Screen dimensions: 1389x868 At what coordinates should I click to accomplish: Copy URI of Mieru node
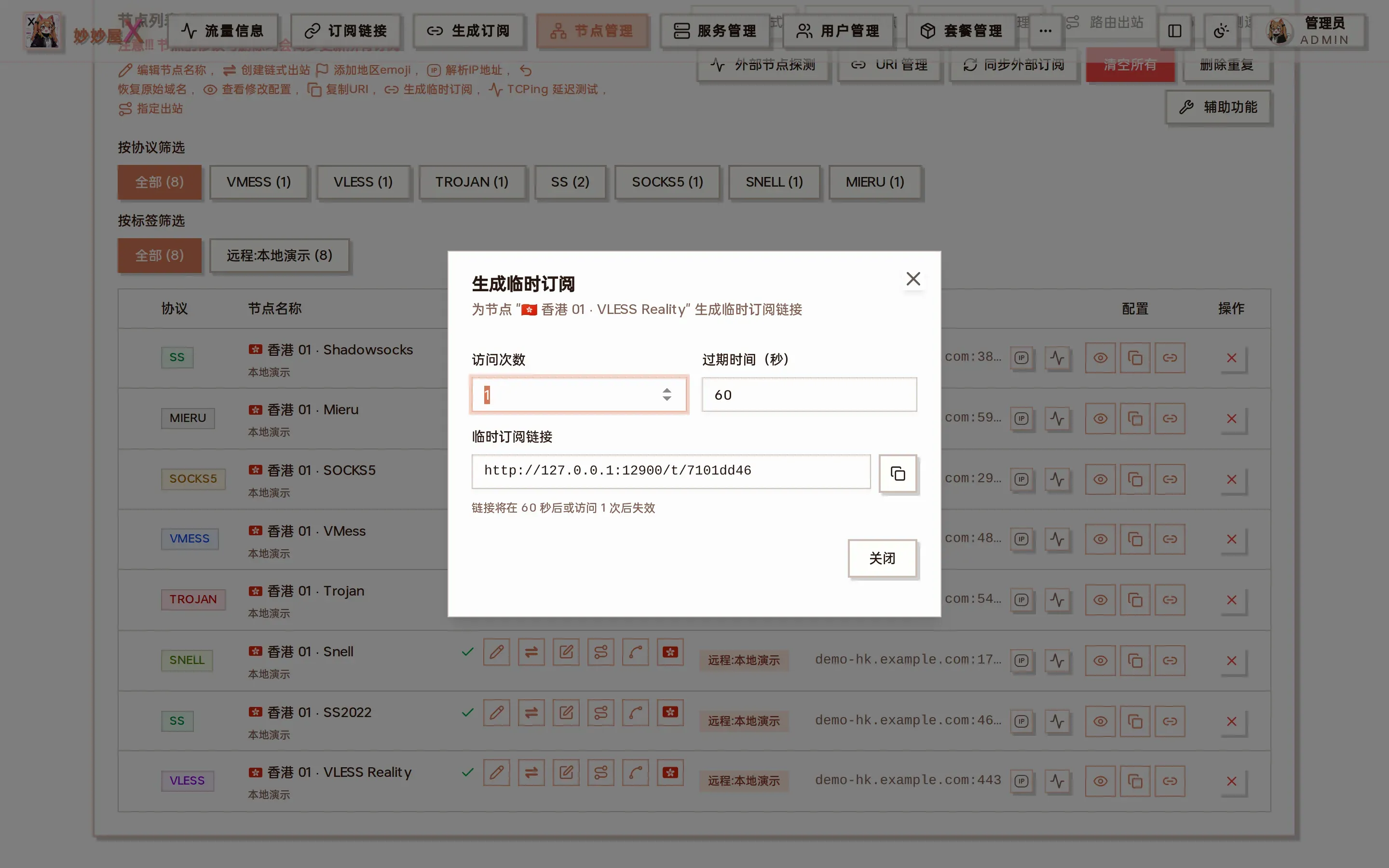1135,419
